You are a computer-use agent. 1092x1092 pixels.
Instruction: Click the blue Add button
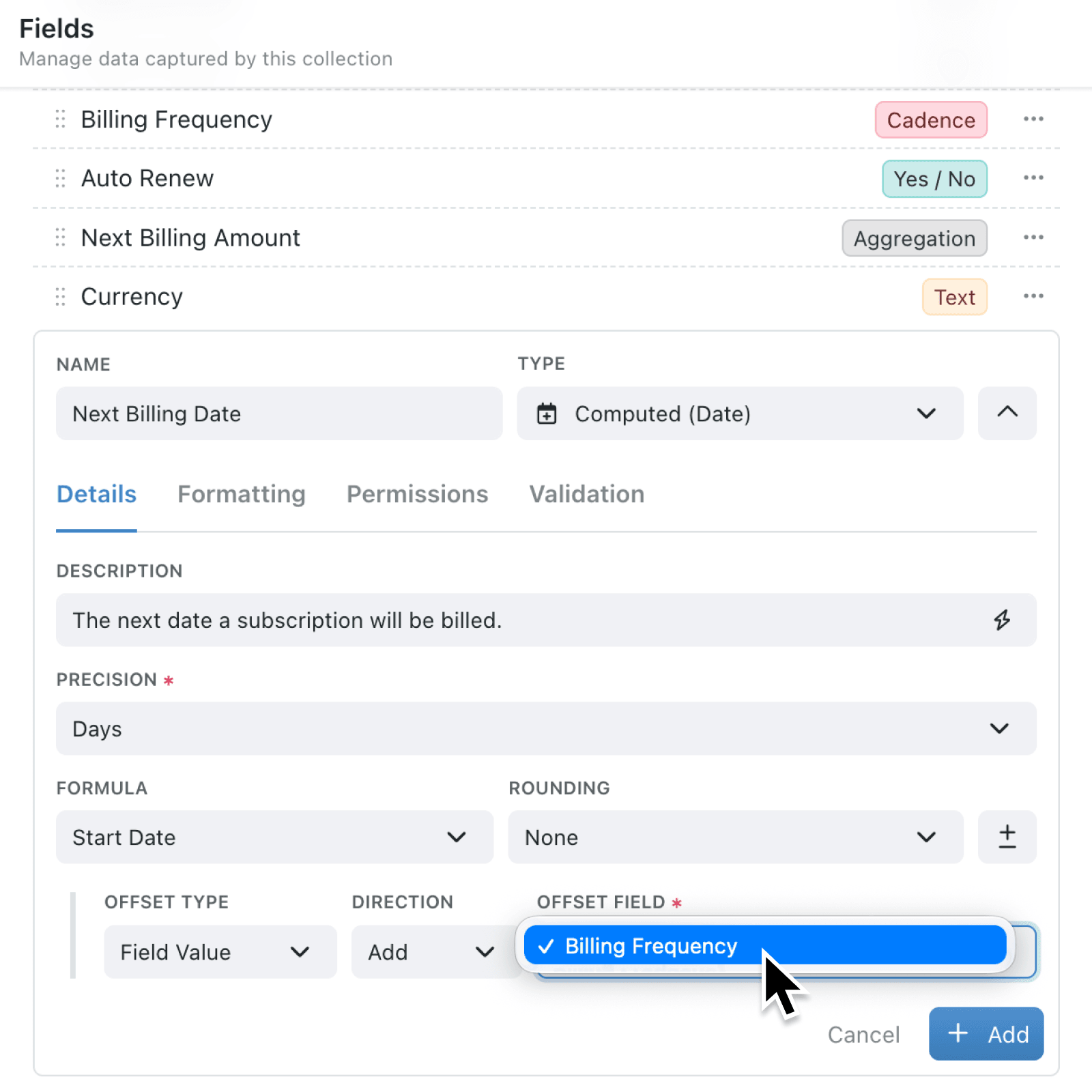click(x=986, y=1033)
